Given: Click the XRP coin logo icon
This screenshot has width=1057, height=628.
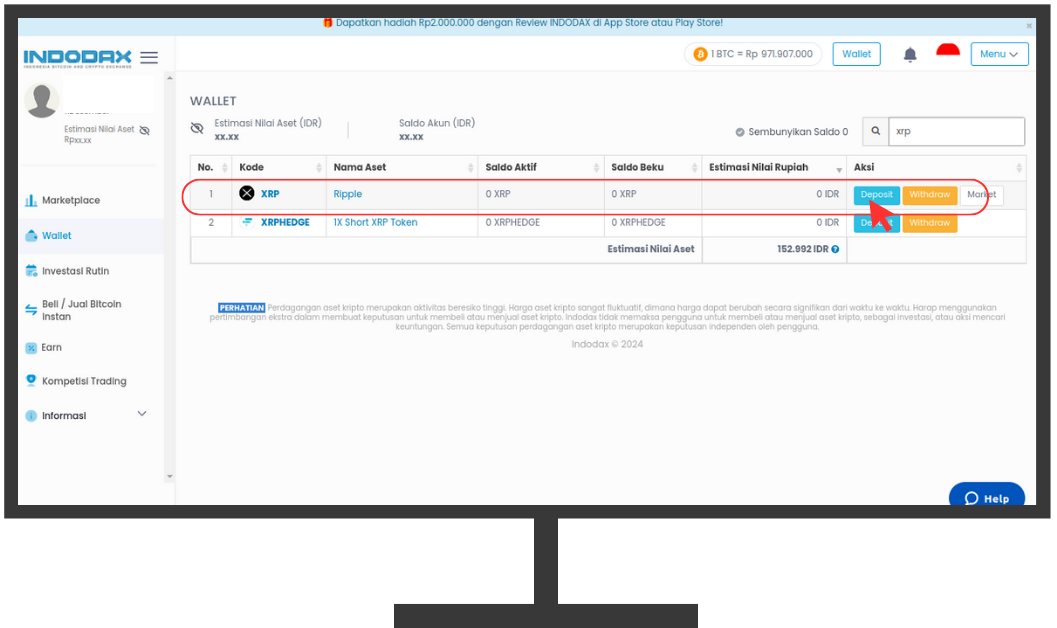Looking at the screenshot, I should coord(247,194).
